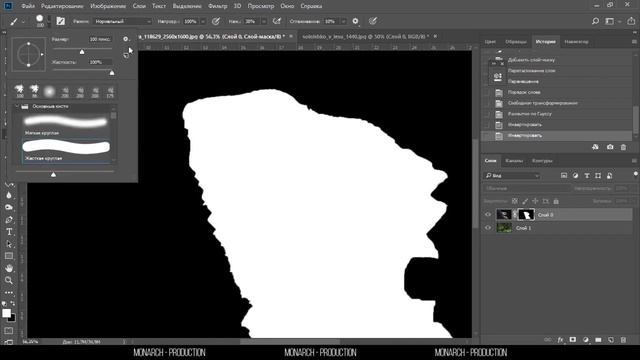Select the Rectangle shape tool
Screen dimensions: 640x360
[9, 256]
